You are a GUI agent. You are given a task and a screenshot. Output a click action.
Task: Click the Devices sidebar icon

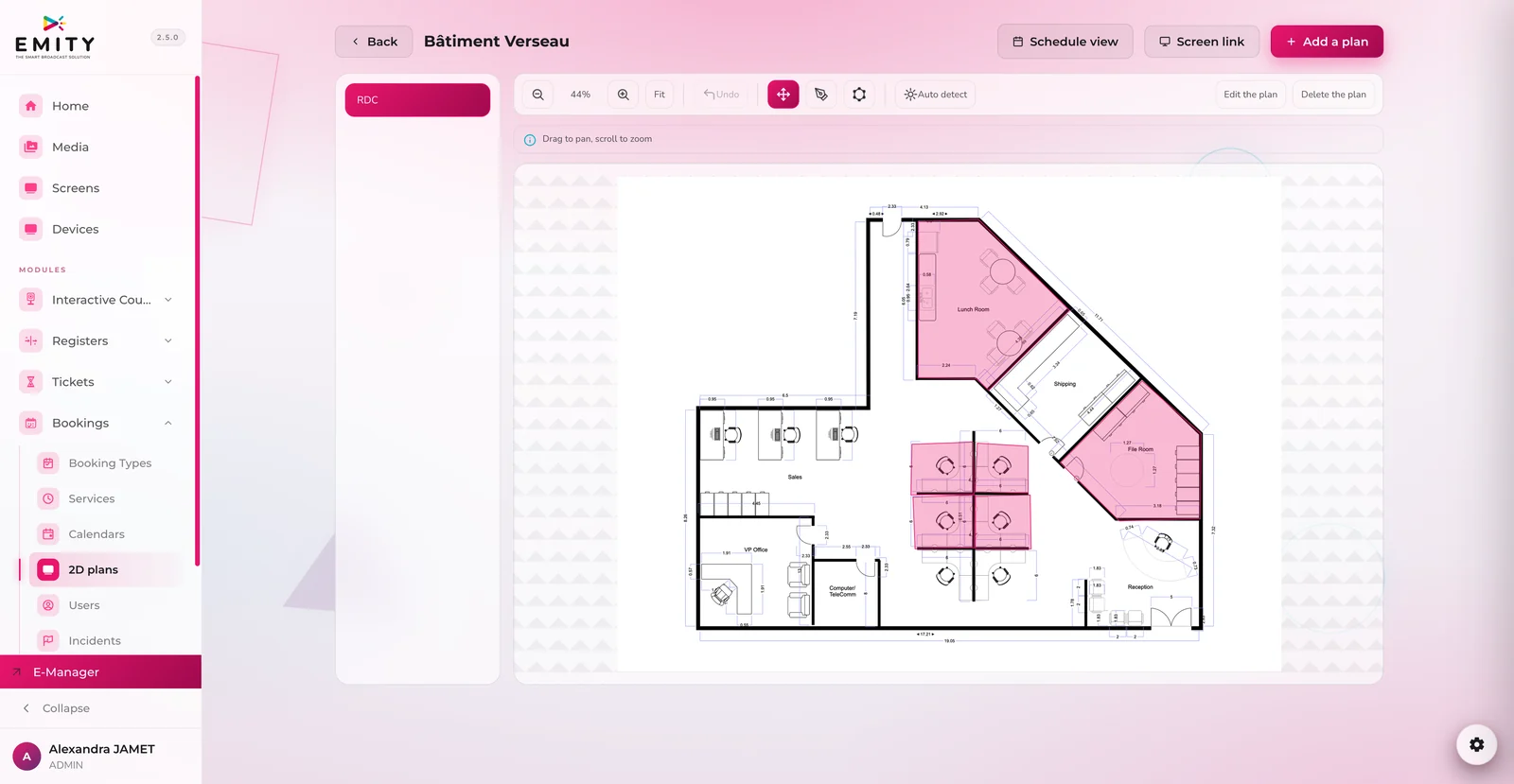(31, 229)
